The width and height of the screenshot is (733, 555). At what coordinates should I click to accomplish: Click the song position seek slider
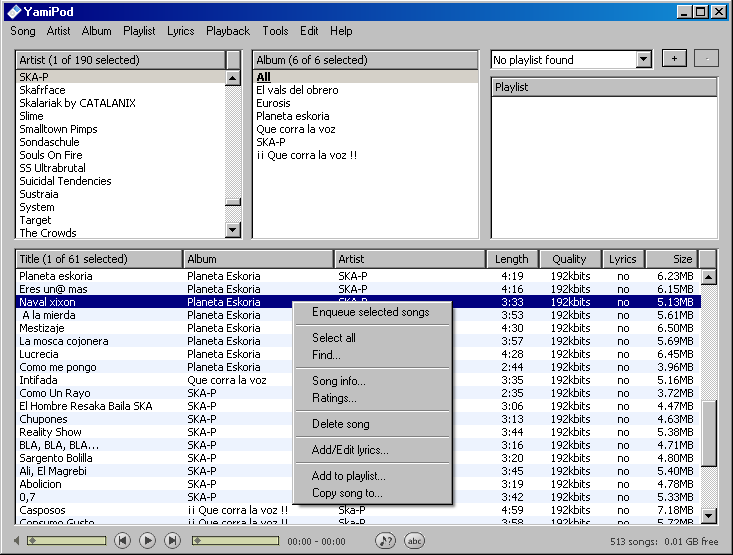click(x=234, y=541)
